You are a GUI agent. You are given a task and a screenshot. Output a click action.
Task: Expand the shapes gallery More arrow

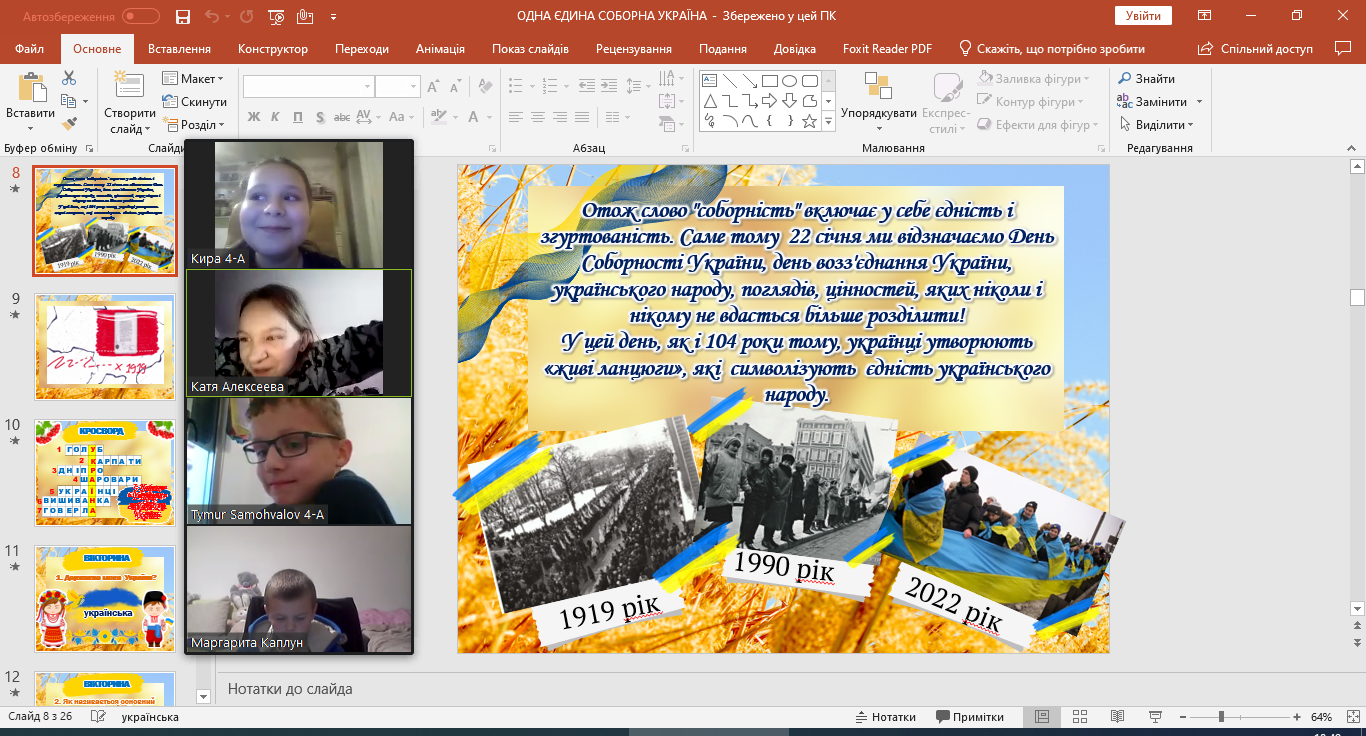[x=828, y=121]
